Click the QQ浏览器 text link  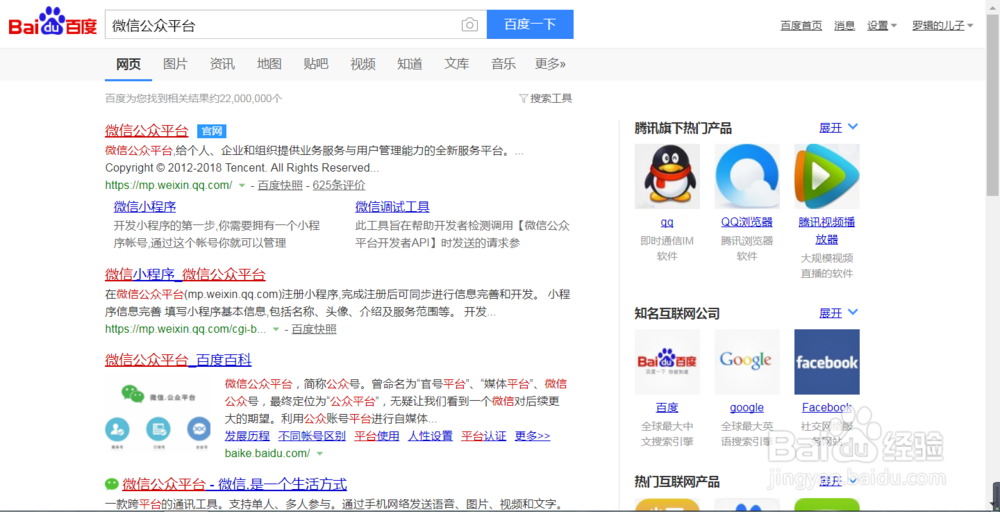click(x=747, y=222)
